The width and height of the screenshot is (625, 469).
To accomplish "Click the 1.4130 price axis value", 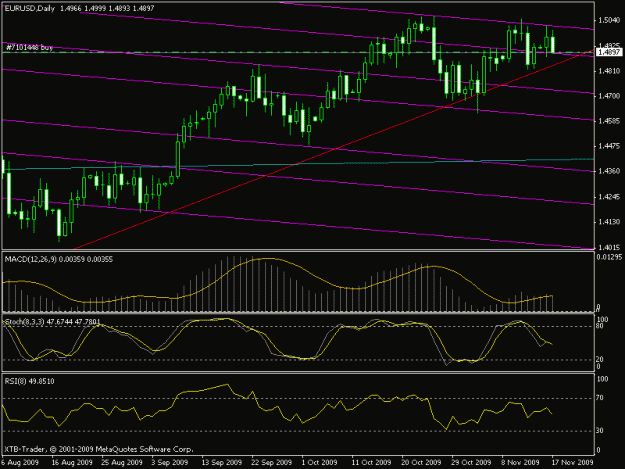I will click(x=609, y=222).
